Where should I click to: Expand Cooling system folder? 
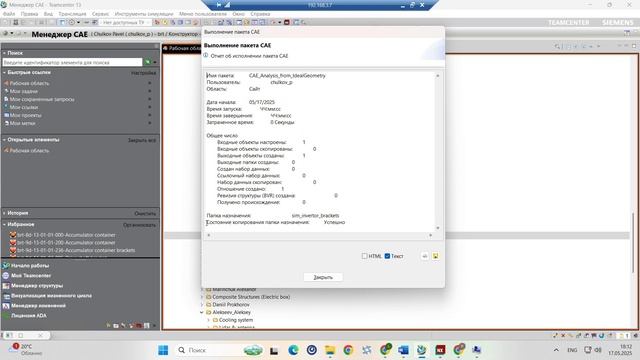pyautogui.click(x=208, y=320)
